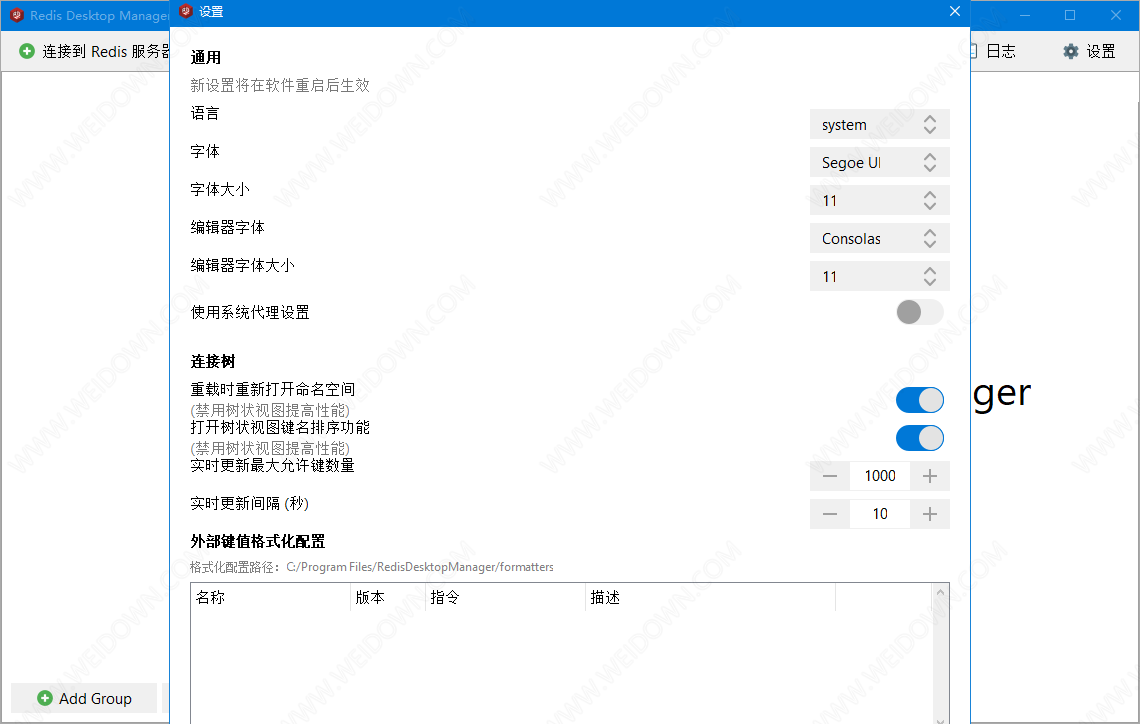Minimize the Redis Desktop Manager main window

click(1024, 15)
